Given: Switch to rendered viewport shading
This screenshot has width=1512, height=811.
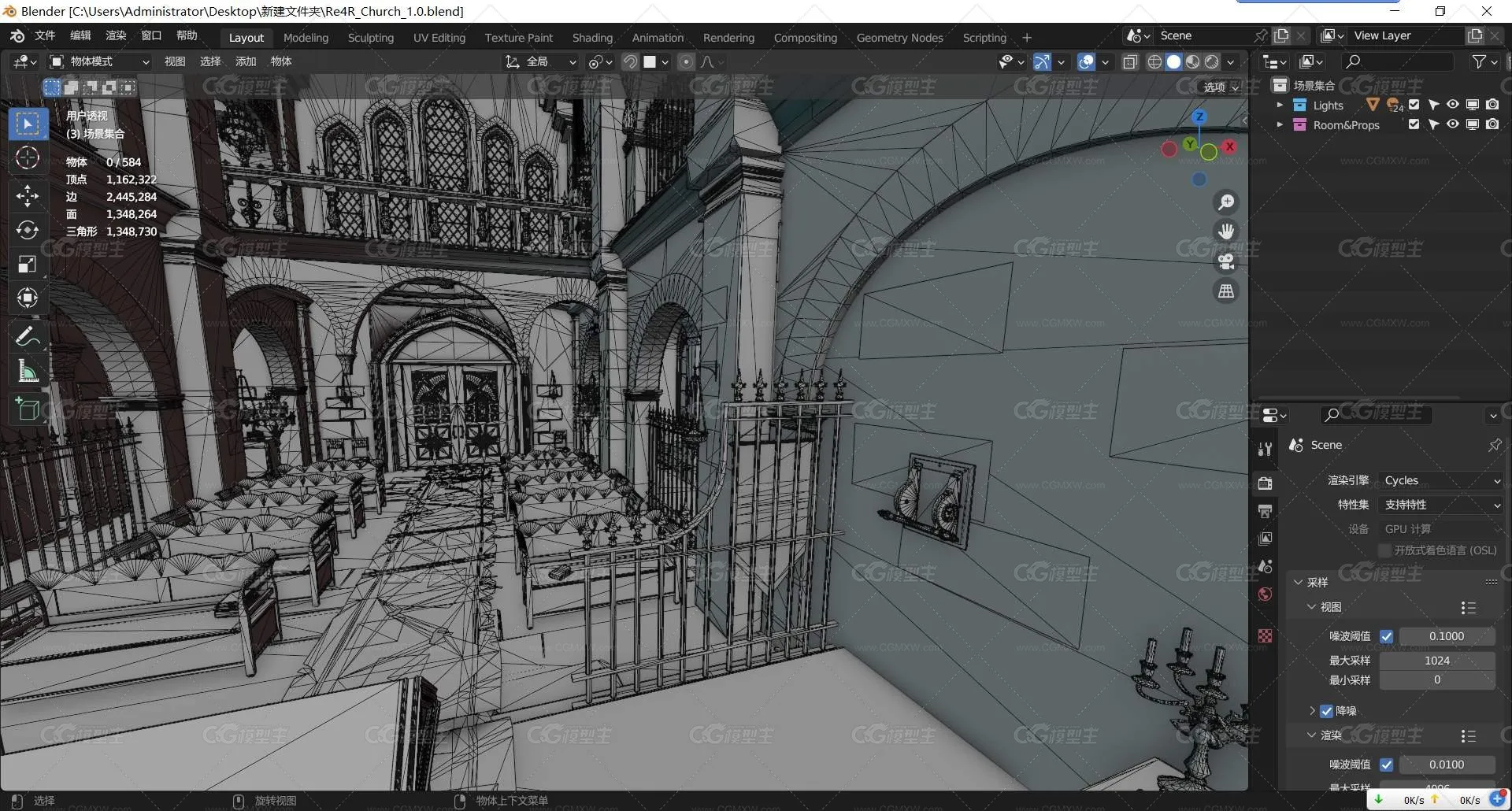Looking at the screenshot, I should [x=1212, y=61].
